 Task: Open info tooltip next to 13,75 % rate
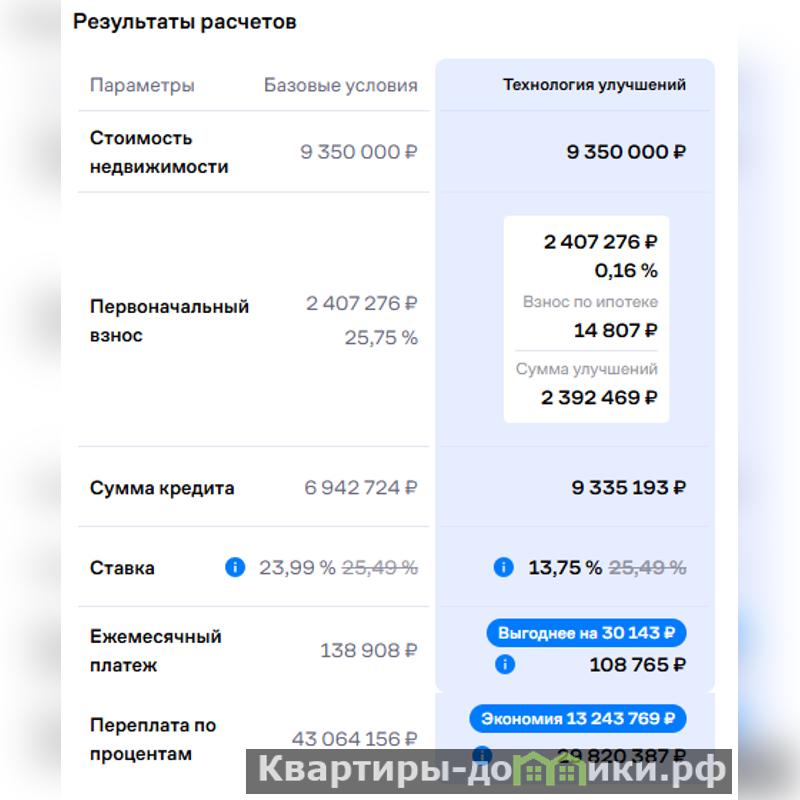coord(504,568)
